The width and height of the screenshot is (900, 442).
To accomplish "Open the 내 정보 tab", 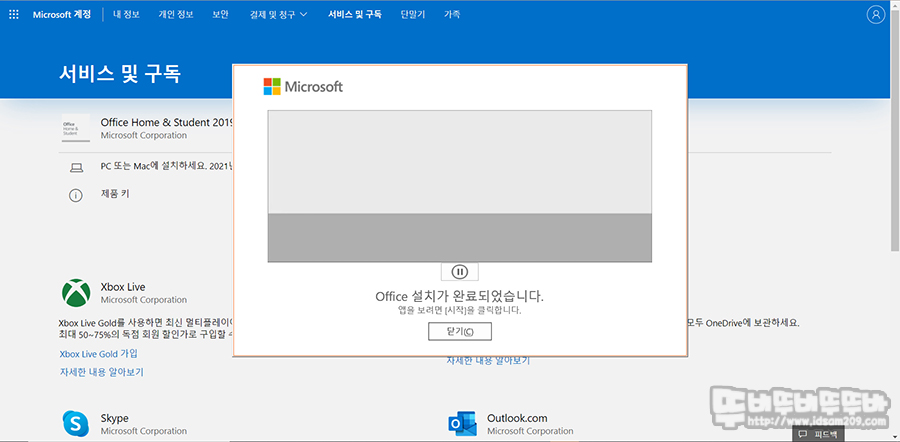I will 126,14.
